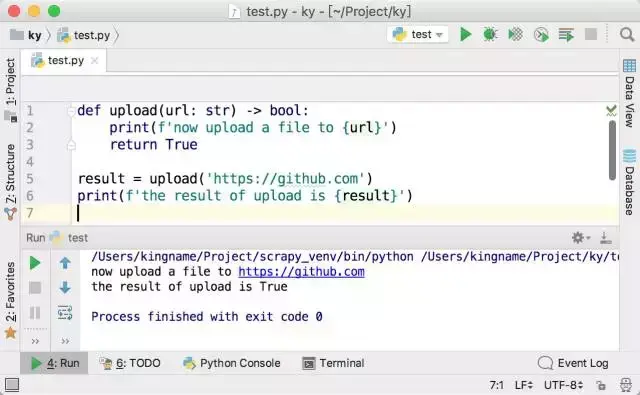Close the test.py editor tab
The width and height of the screenshot is (640, 395).
click(95, 60)
